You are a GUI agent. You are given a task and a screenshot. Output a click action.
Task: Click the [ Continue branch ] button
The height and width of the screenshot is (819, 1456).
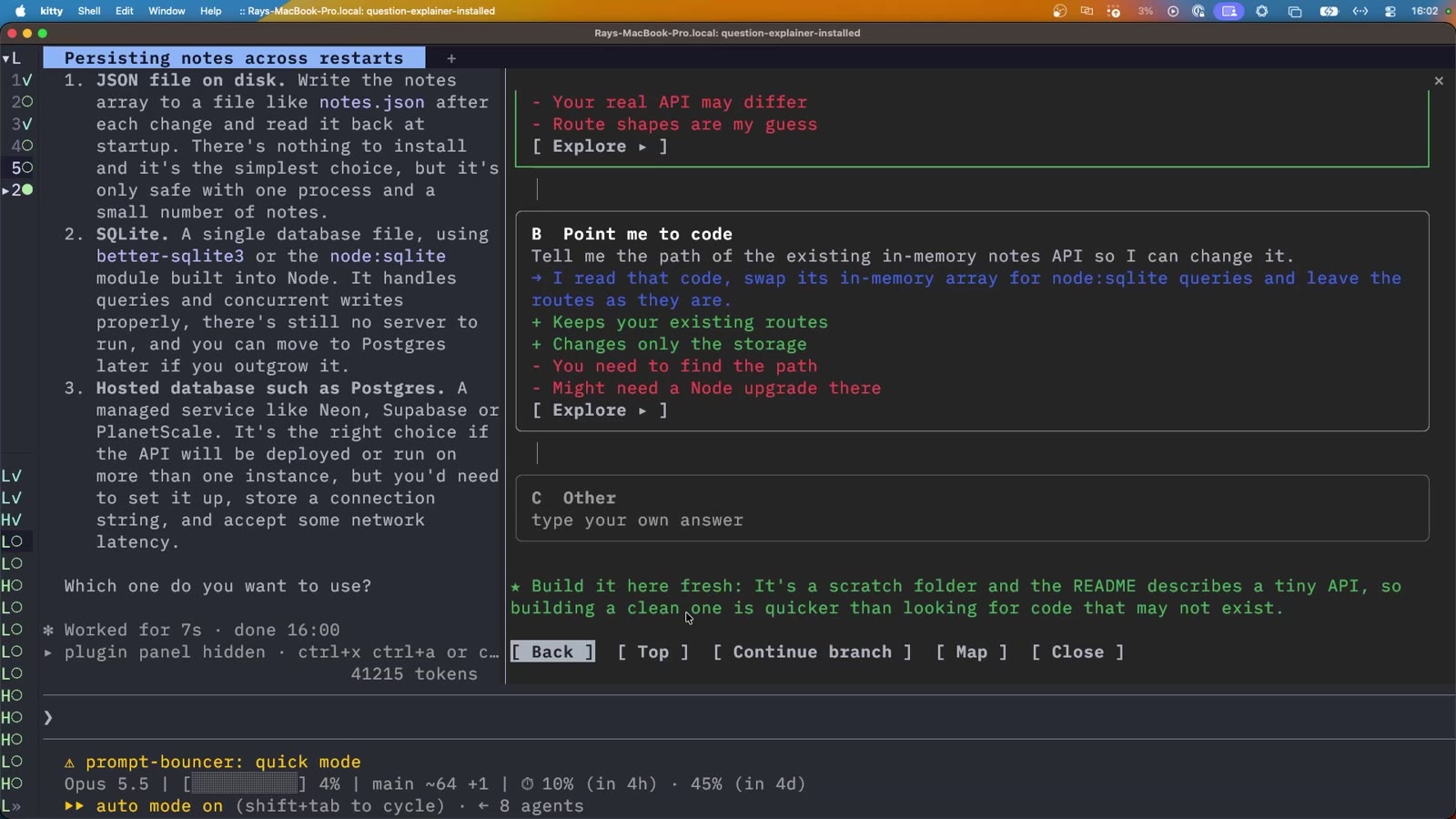click(x=812, y=652)
